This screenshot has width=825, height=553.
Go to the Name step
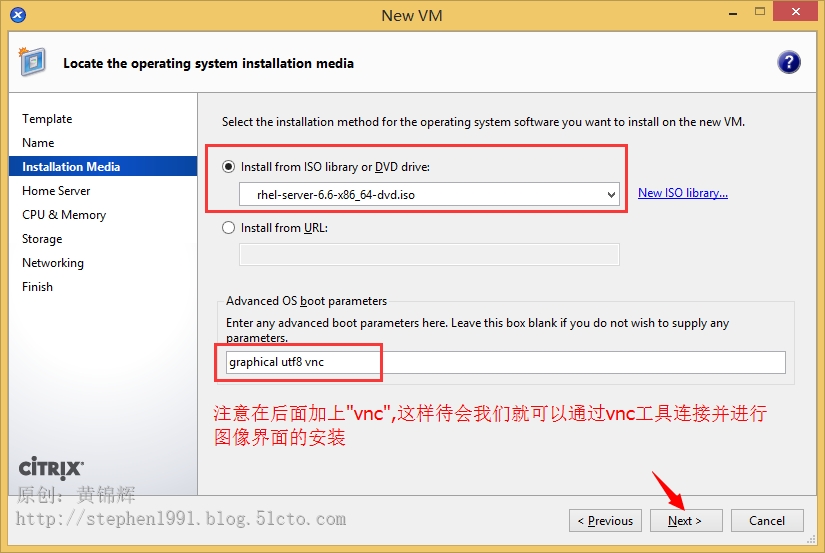(x=38, y=143)
